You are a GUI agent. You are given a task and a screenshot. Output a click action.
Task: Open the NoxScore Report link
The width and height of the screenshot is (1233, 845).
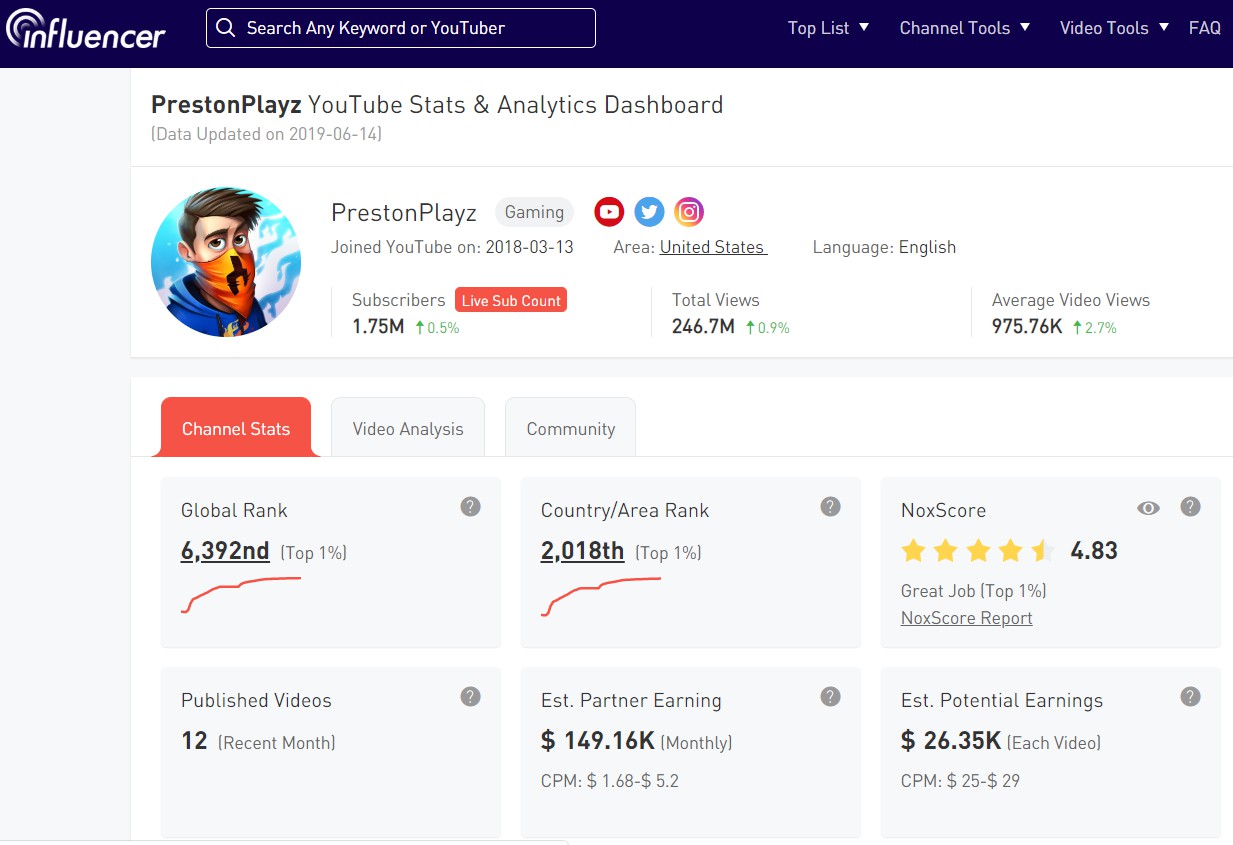967,618
